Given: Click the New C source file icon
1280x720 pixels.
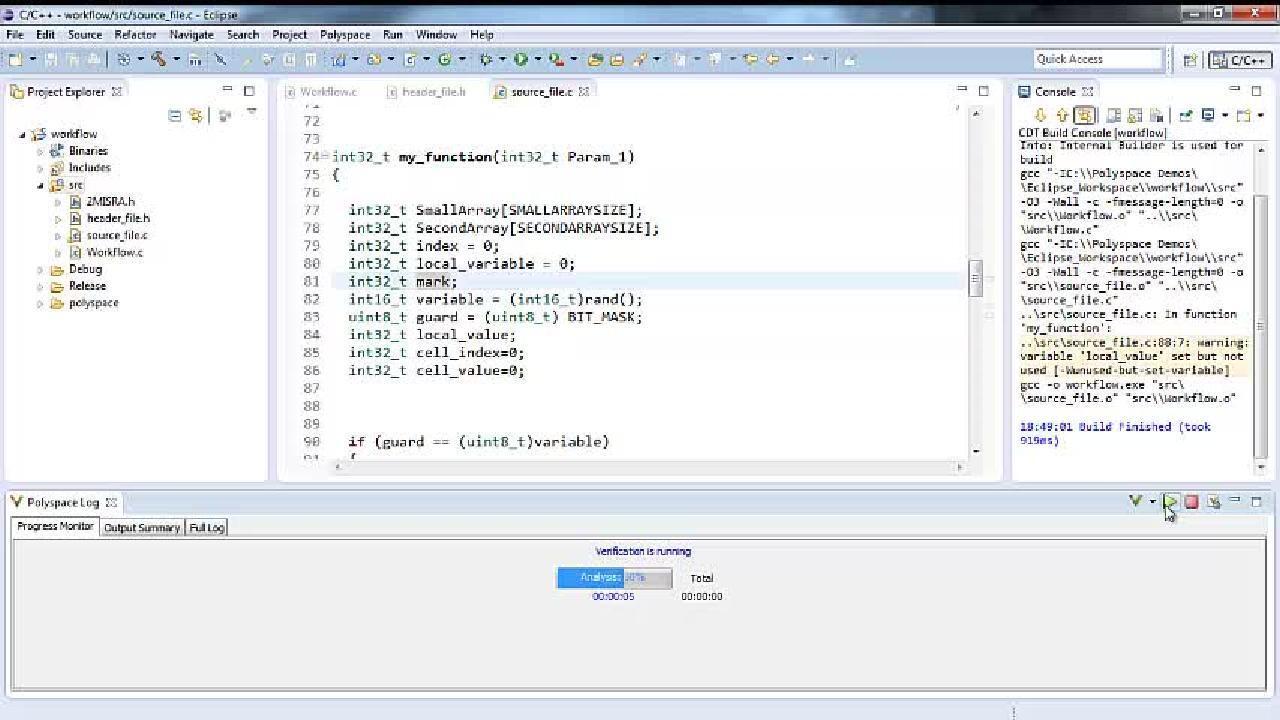Looking at the screenshot, I should (x=409, y=60).
